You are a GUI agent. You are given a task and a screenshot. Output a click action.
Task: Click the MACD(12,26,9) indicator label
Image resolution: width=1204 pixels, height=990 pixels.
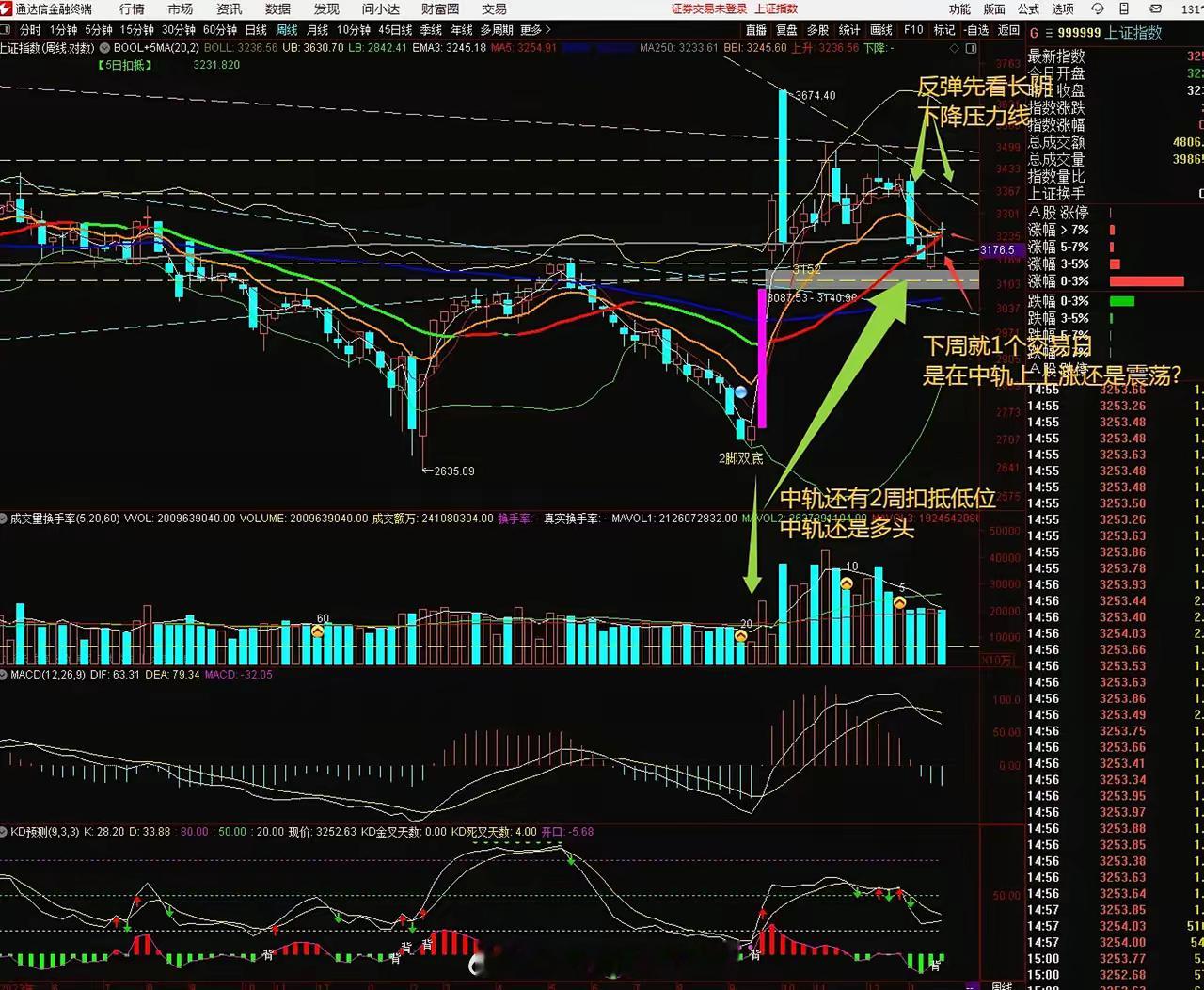point(48,675)
